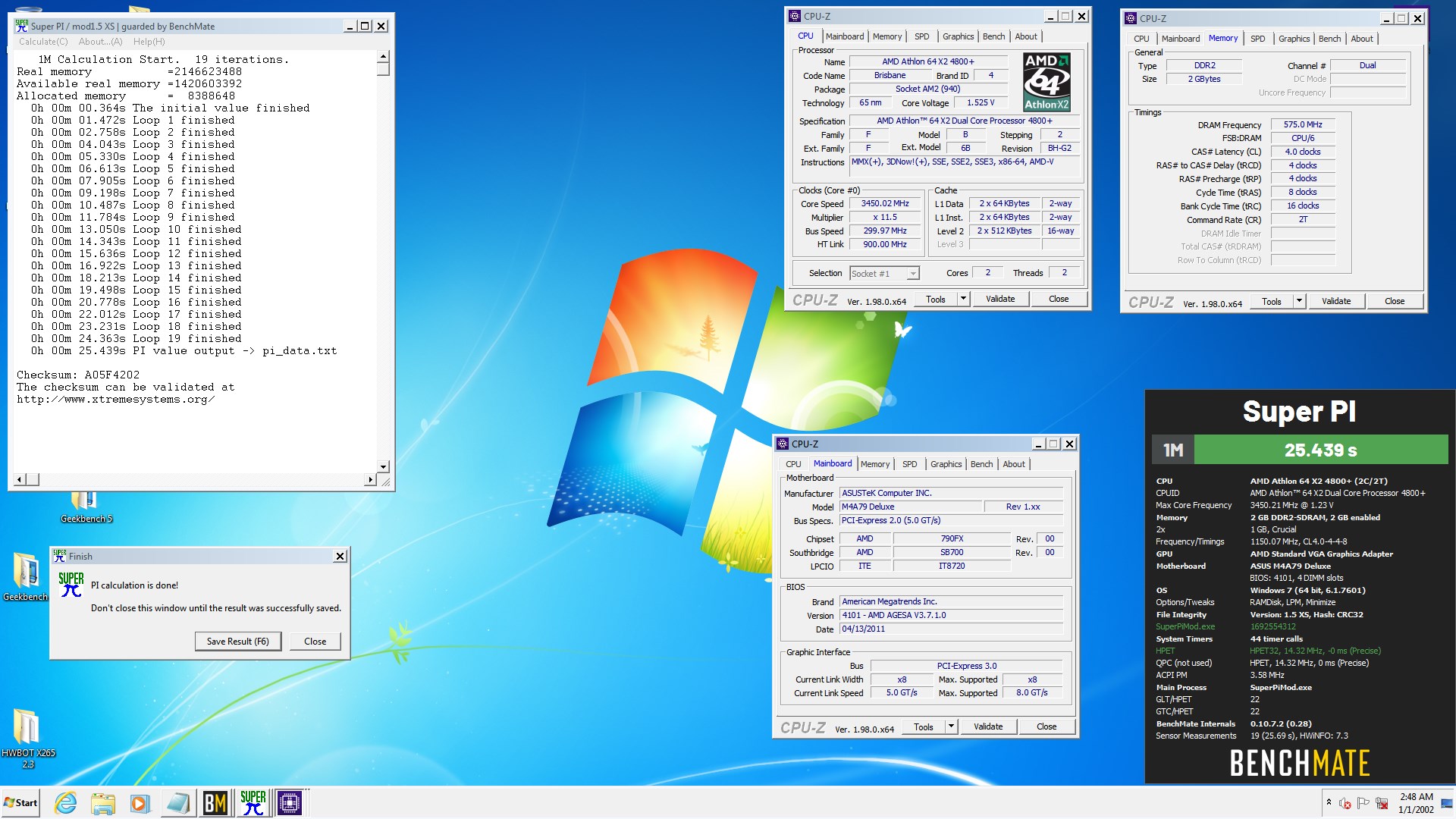Open Internet Explorer from the taskbar

[x=66, y=802]
